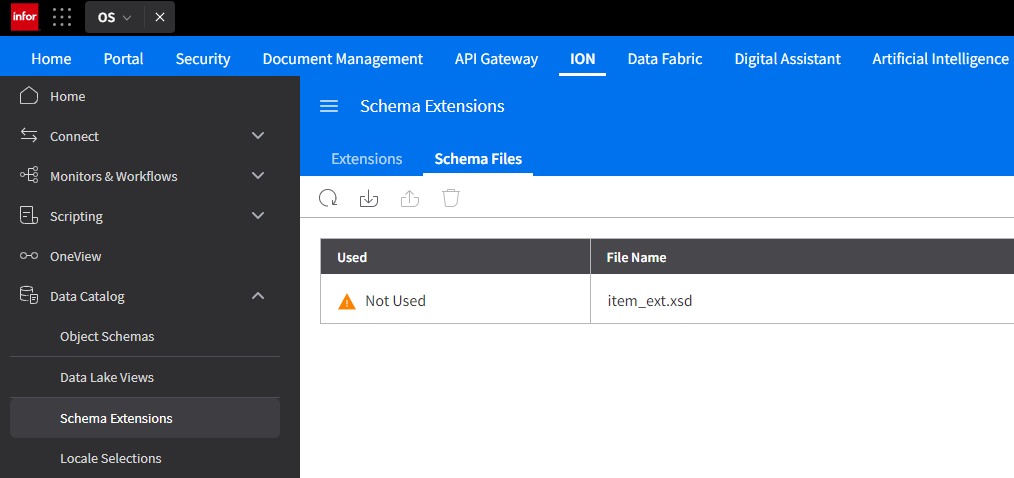Collapse the Data Catalog section
Screen dimensions: 1014x478
(258, 296)
